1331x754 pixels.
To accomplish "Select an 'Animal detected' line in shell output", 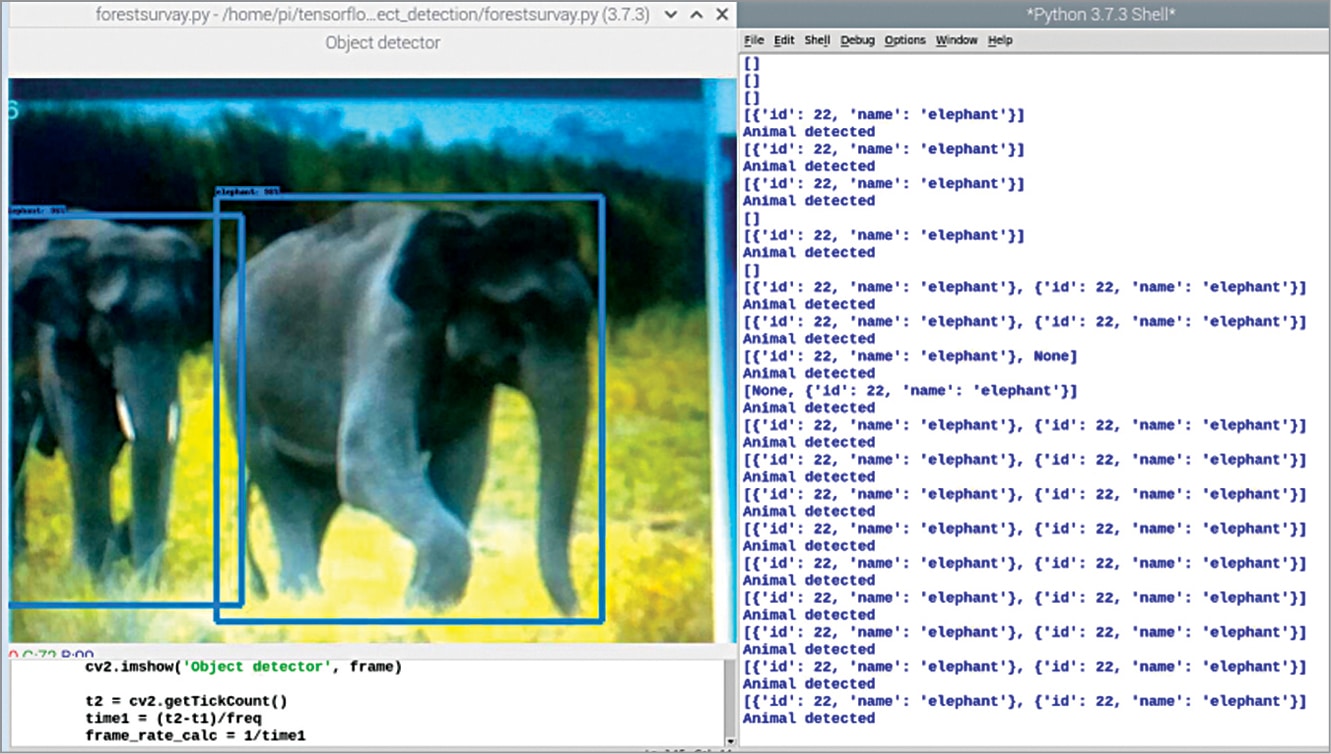I will [808, 131].
